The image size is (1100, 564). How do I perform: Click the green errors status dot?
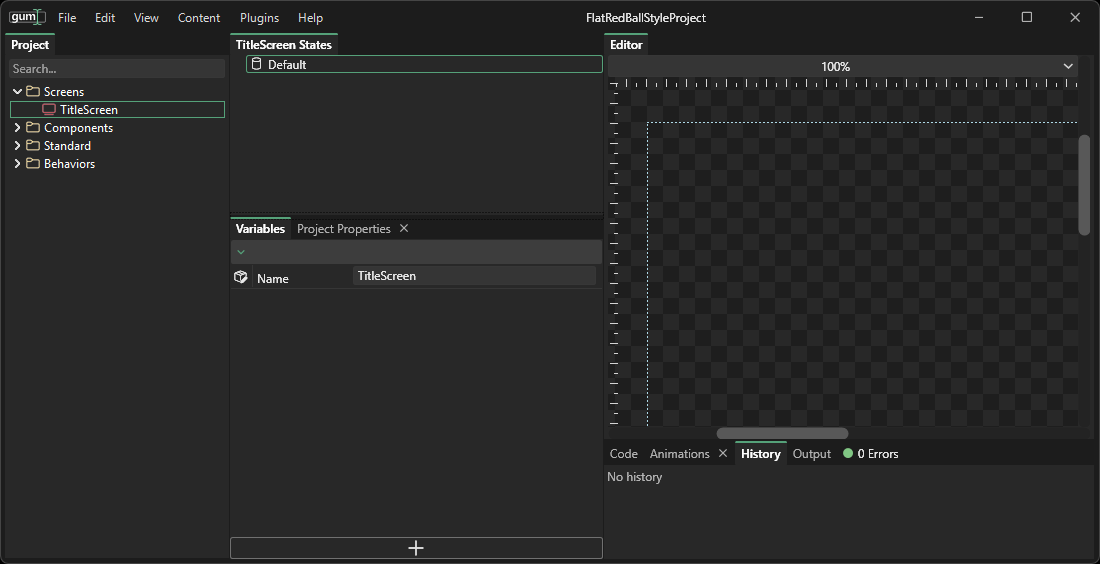pyautogui.click(x=848, y=454)
